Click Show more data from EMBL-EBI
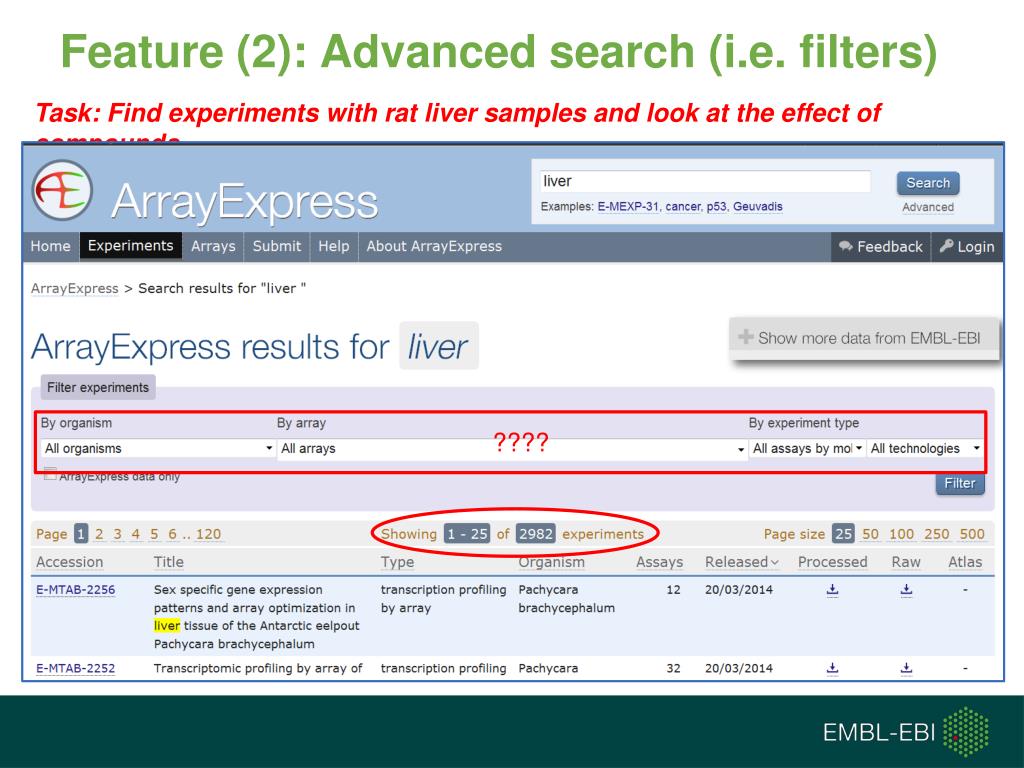 [863, 338]
